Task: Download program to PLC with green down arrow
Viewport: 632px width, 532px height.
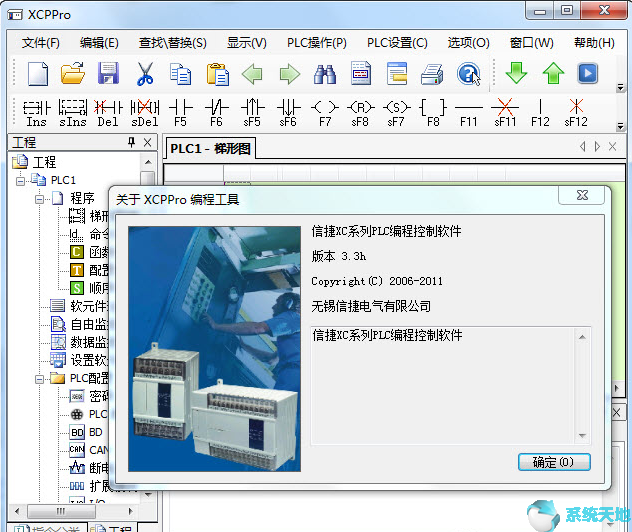Action: 516,73
